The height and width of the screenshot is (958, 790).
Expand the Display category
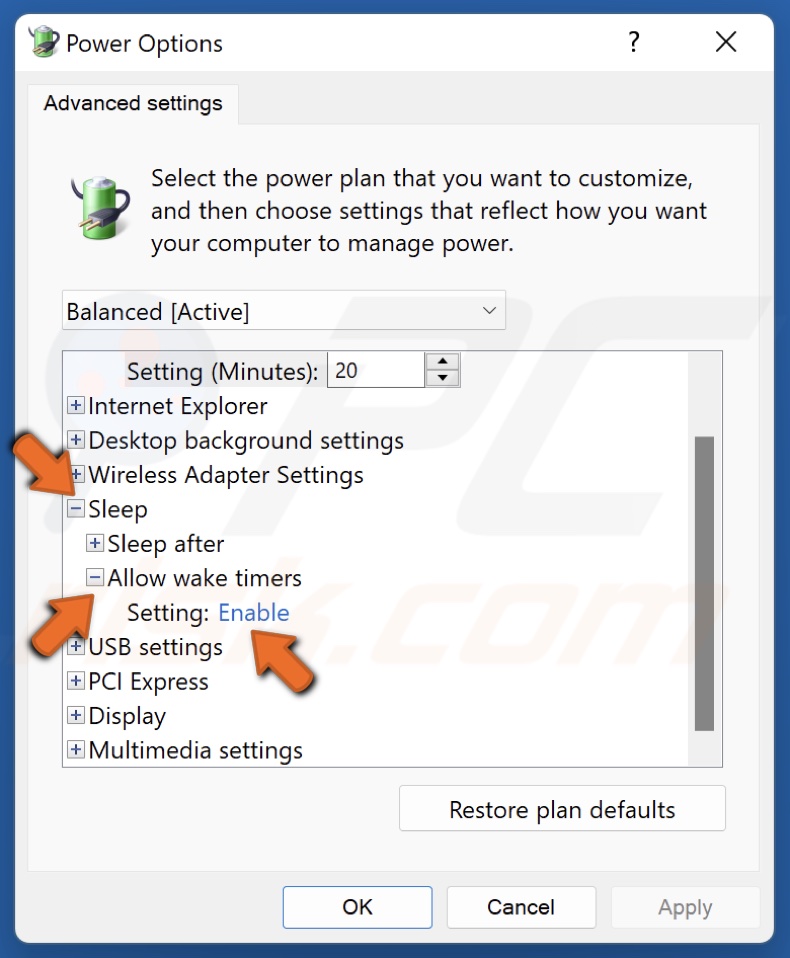[75, 716]
